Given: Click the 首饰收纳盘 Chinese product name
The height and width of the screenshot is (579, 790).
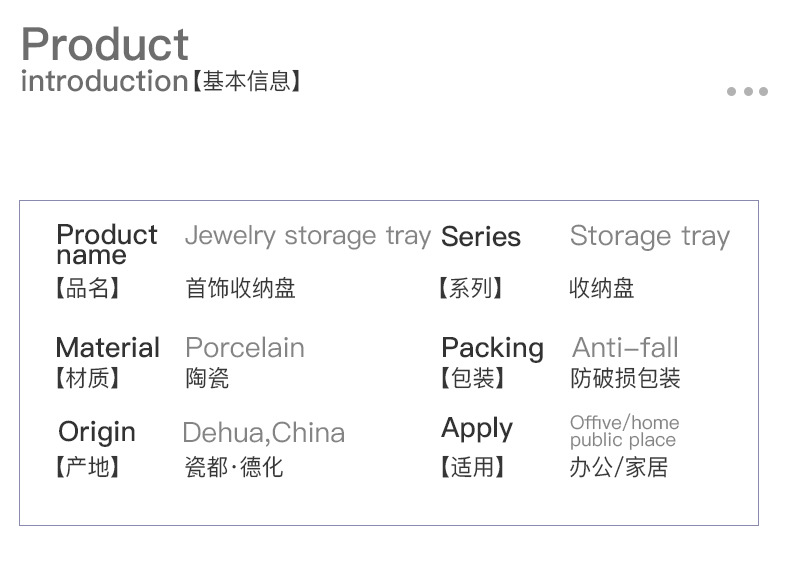Looking at the screenshot, I should pyautogui.click(x=240, y=289).
